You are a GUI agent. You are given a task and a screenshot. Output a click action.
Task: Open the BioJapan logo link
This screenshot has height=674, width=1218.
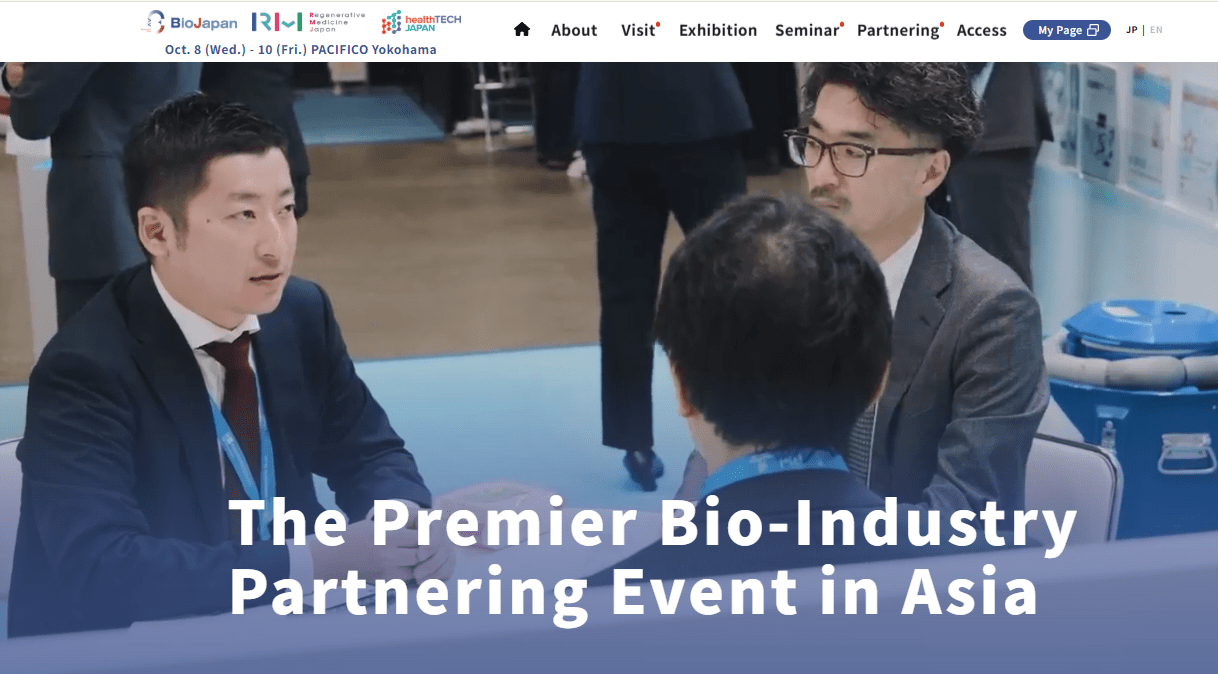[x=190, y=22]
